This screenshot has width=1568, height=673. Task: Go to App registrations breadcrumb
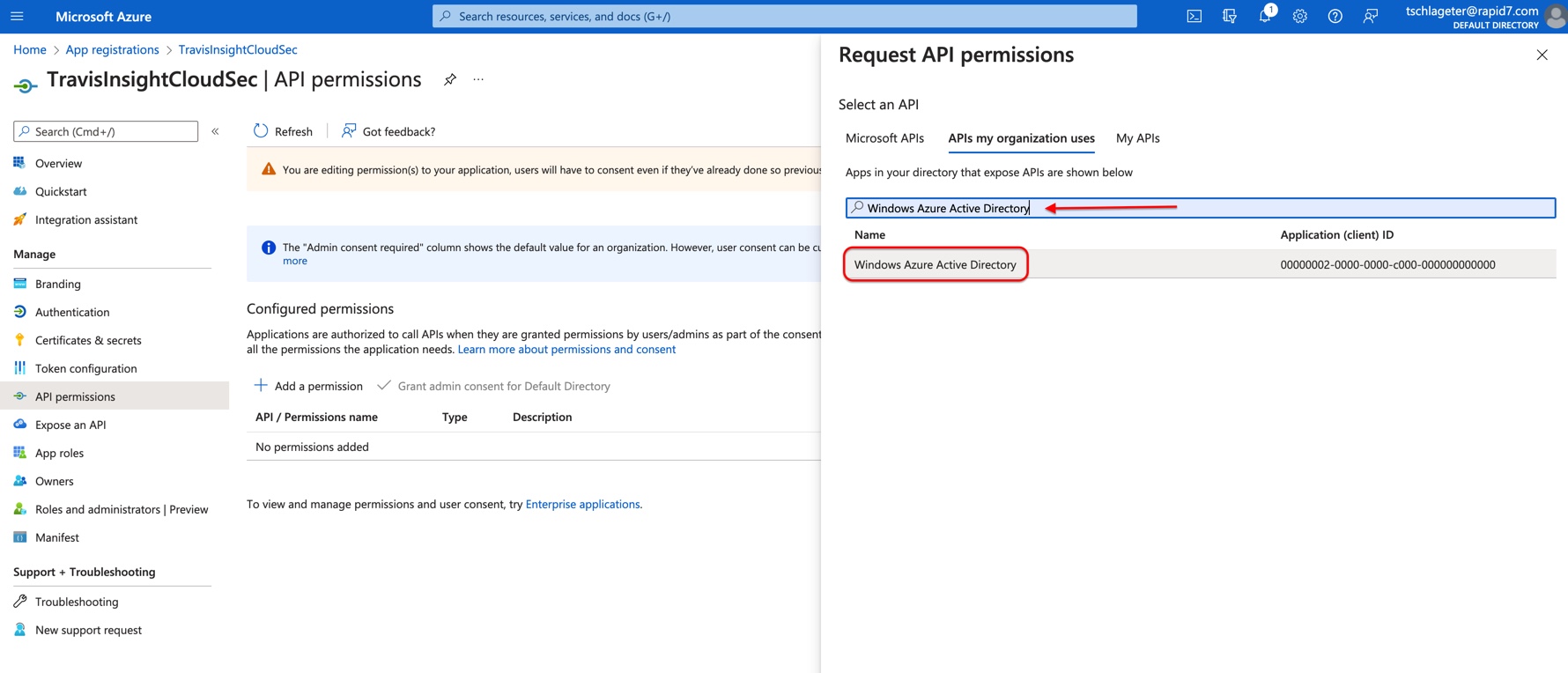tap(112, 49)
